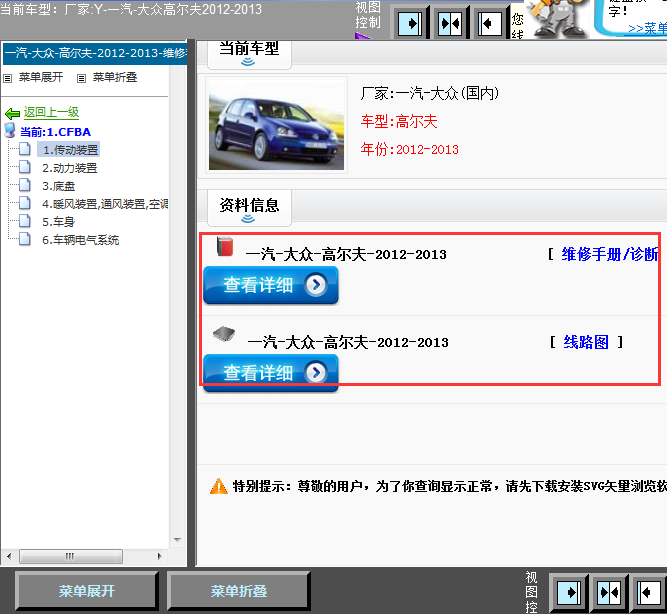Click 菜单折叠 text in sidebar top
This screenshot has width=667, height=614.
(115, 77)
